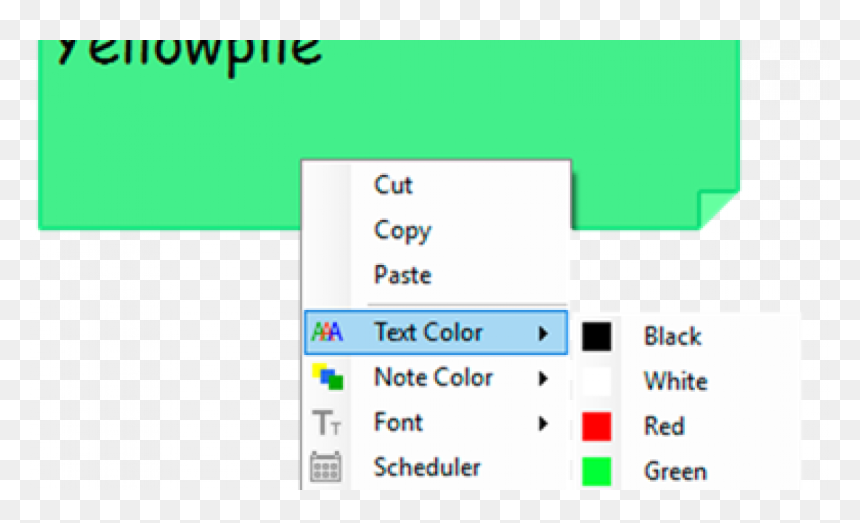Choose the Font menu entry

436,423
